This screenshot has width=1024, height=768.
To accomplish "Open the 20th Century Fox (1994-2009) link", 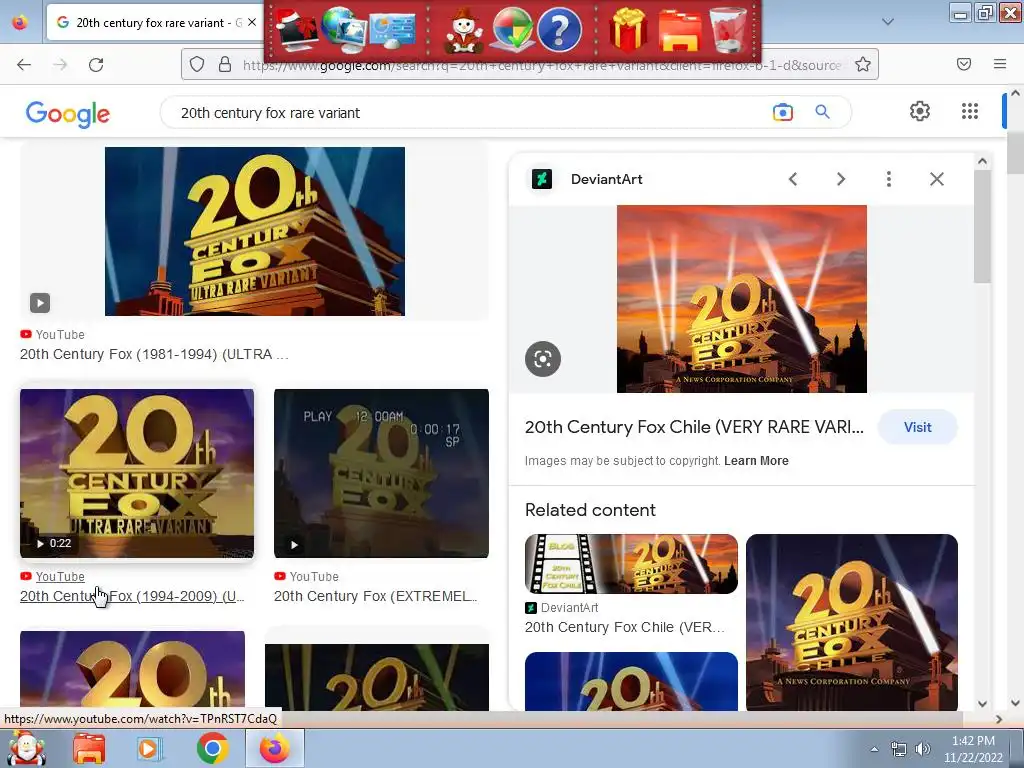I will (x=132, y=596).
